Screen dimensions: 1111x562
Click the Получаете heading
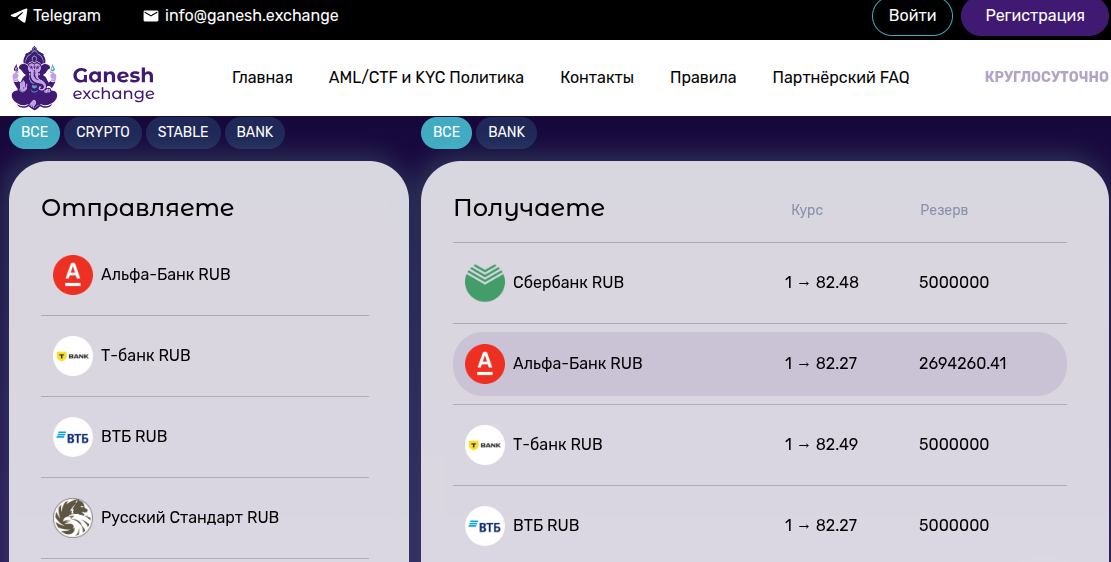point(529,208)
